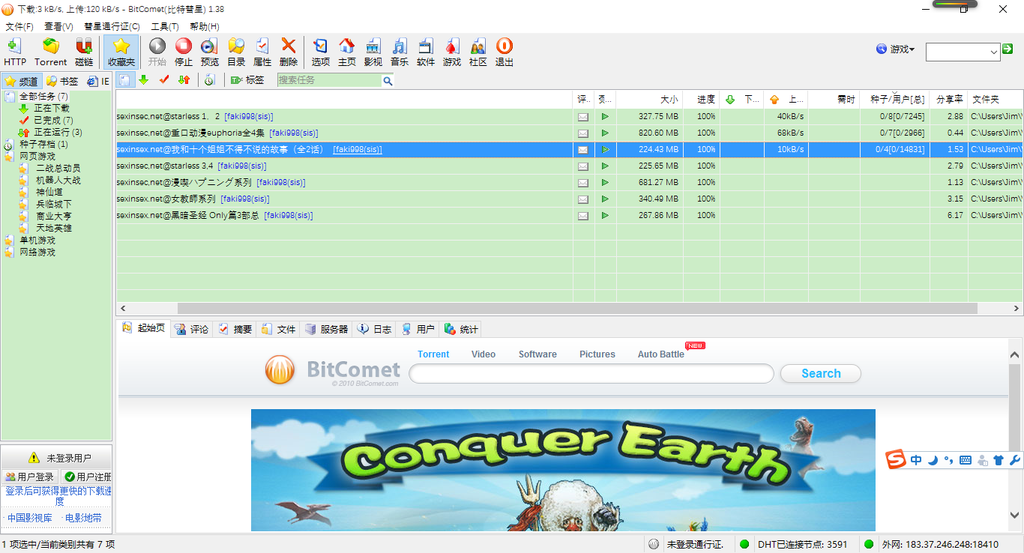
Task: Switch to the 服务器 trackers tab
Action: [327, 329]
